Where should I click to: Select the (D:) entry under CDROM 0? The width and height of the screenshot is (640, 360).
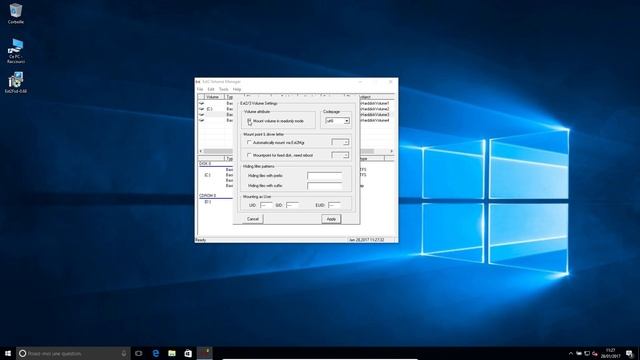click(208, 202)
